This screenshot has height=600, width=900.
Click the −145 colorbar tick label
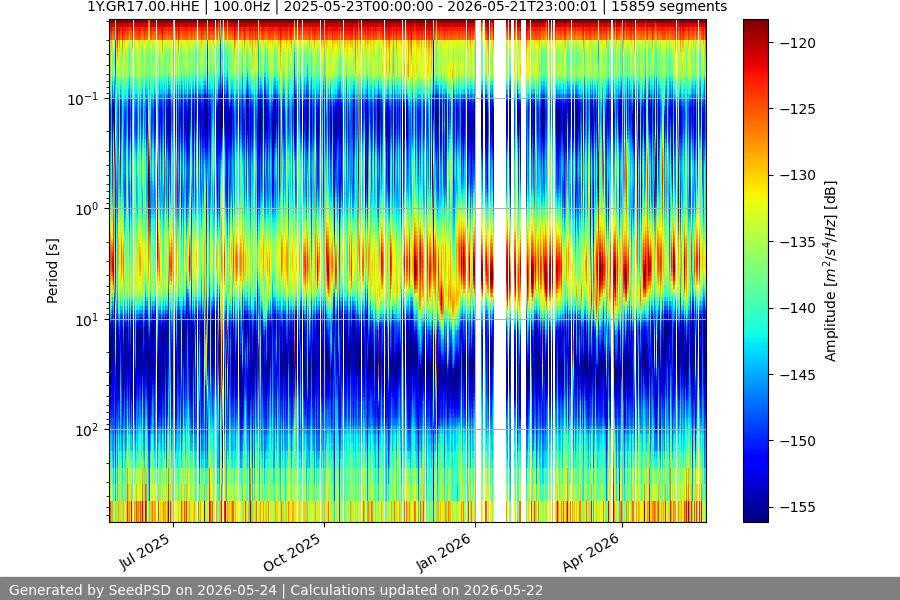pos(798,375)
